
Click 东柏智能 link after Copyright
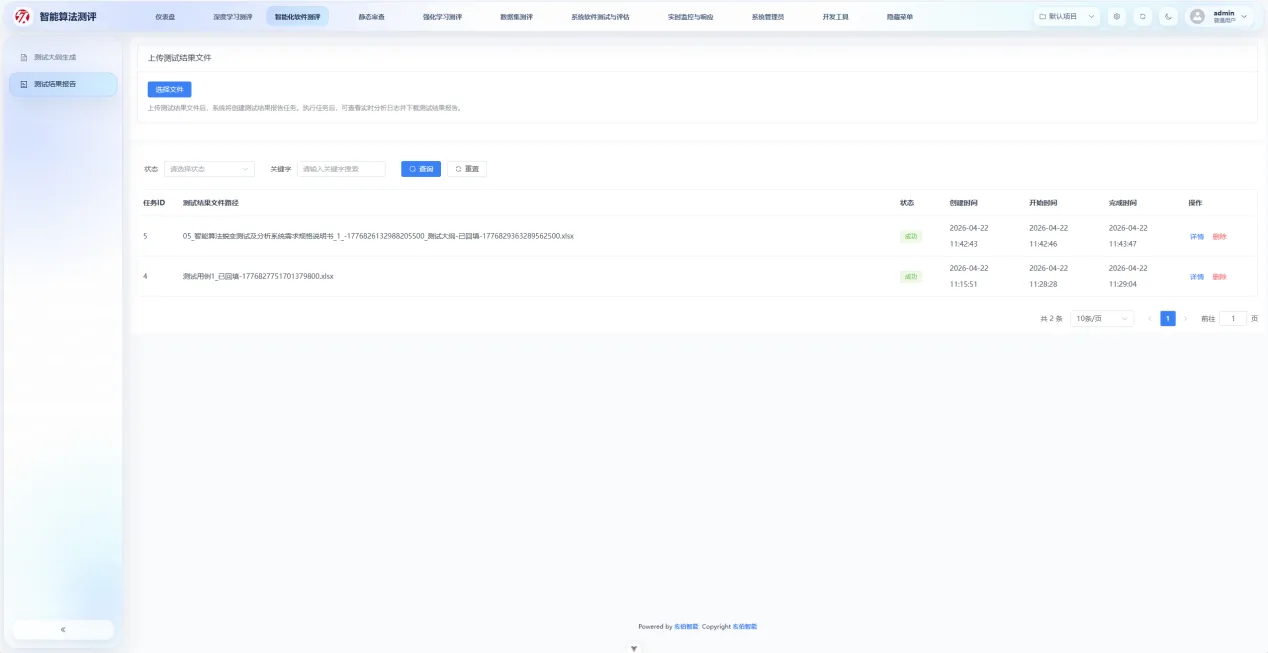(745, 627)
